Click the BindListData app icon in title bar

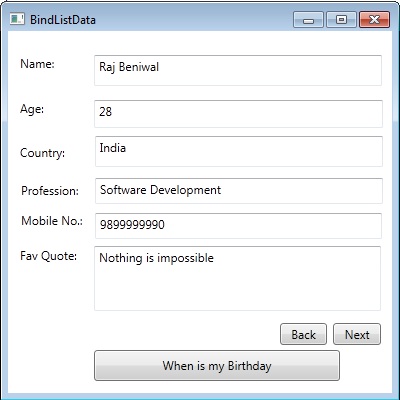[x=17, y=19]
